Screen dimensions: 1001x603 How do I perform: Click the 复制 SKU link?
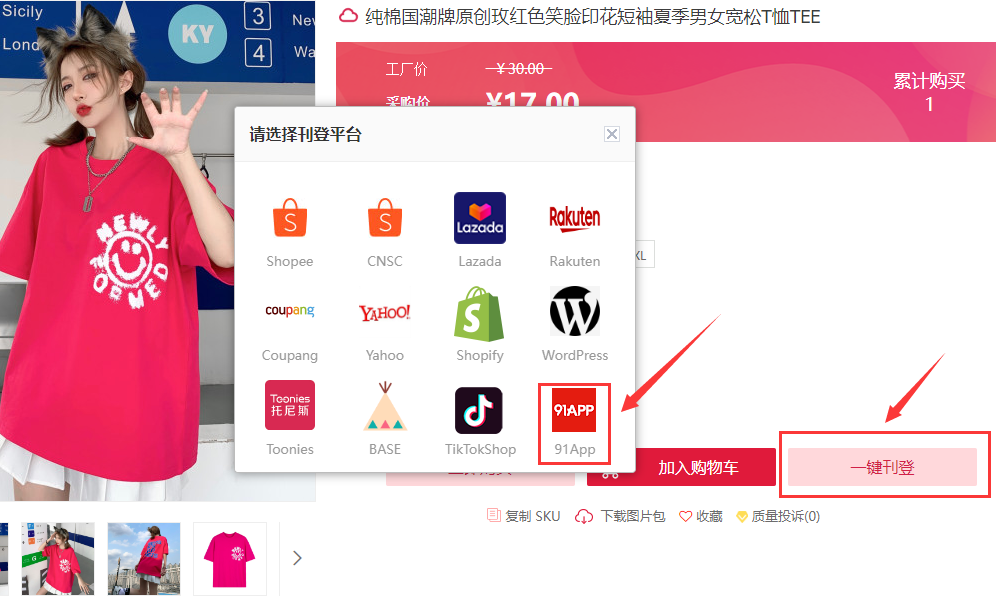pyautogui.click(x=523, y=516)
